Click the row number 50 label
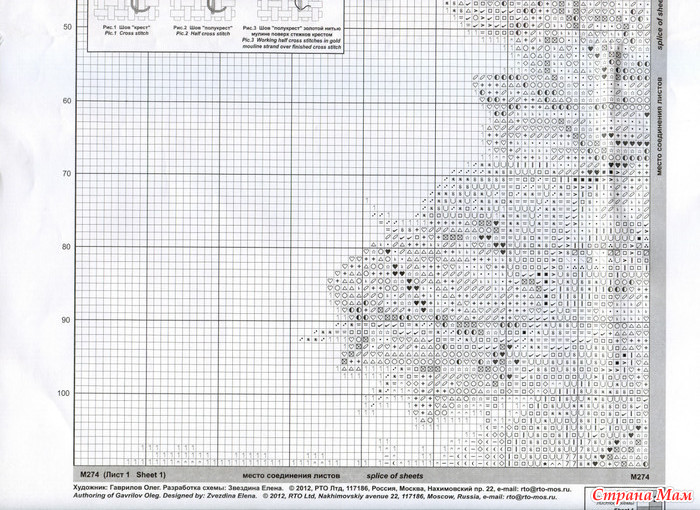700x510 pixels. click(x=67, y=27)
